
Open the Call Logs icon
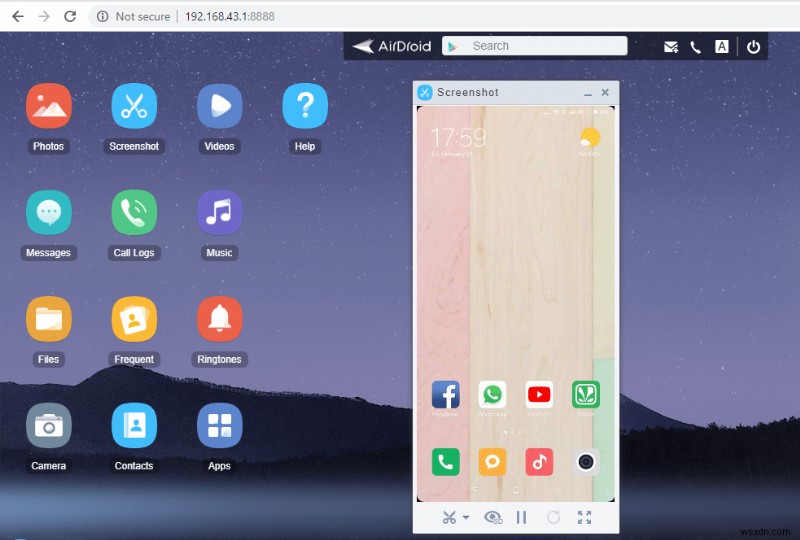pos(134,212)
